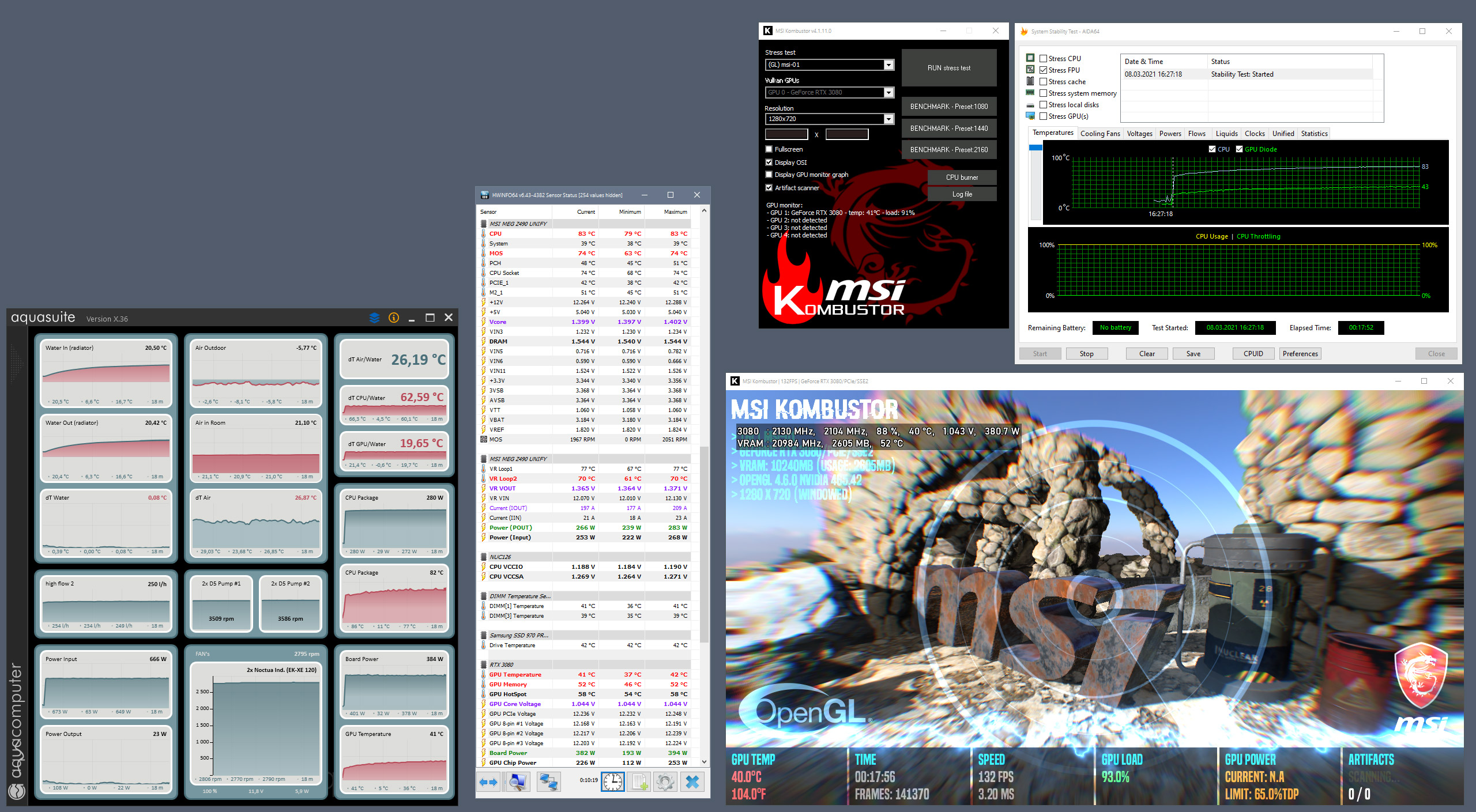The width and height of the screenshot is (1476, 812).
Task: Click the aquasuite blue layers icon
Action: pos(374,318)
